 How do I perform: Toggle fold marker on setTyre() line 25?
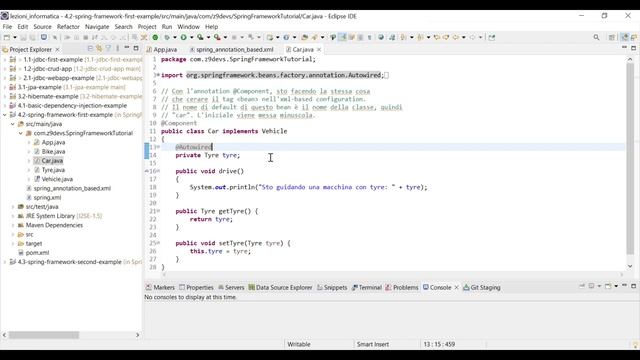click(158, 243)
